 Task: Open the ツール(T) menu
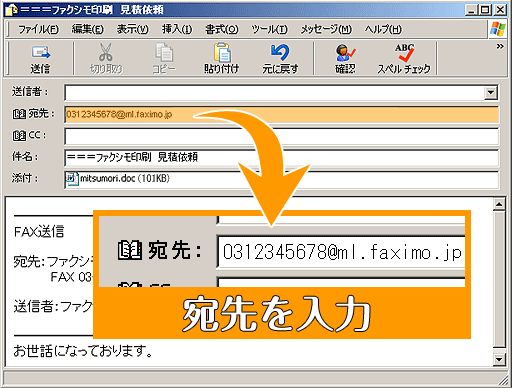pyautogui.click(x=269, y=29)
